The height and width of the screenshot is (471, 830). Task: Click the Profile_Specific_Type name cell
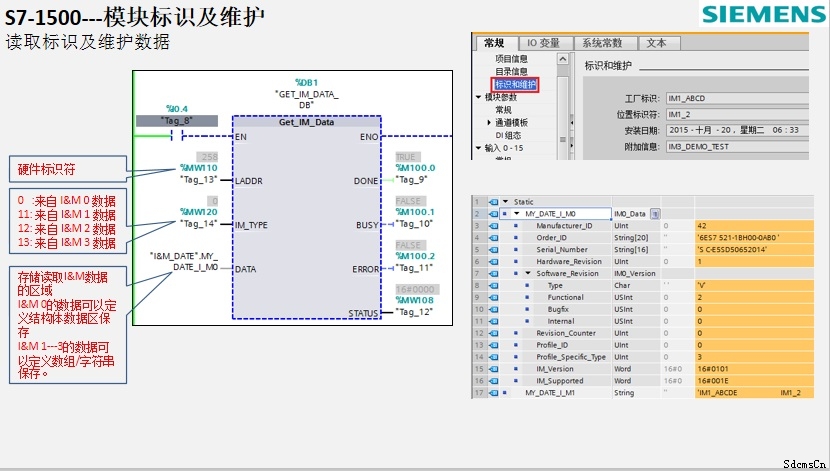[571, 357]
